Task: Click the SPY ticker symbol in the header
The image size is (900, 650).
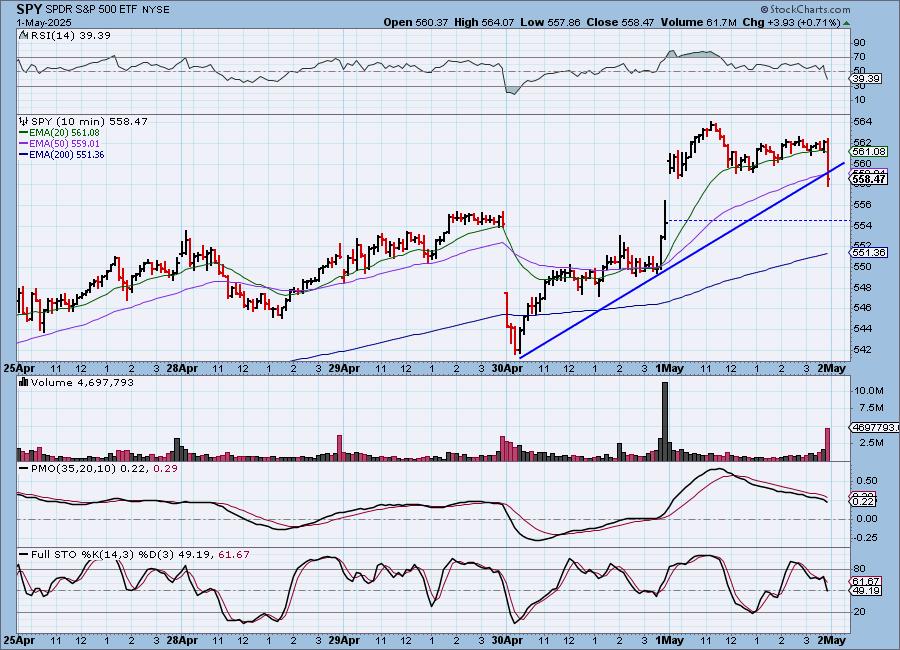Action: (28, 9)
